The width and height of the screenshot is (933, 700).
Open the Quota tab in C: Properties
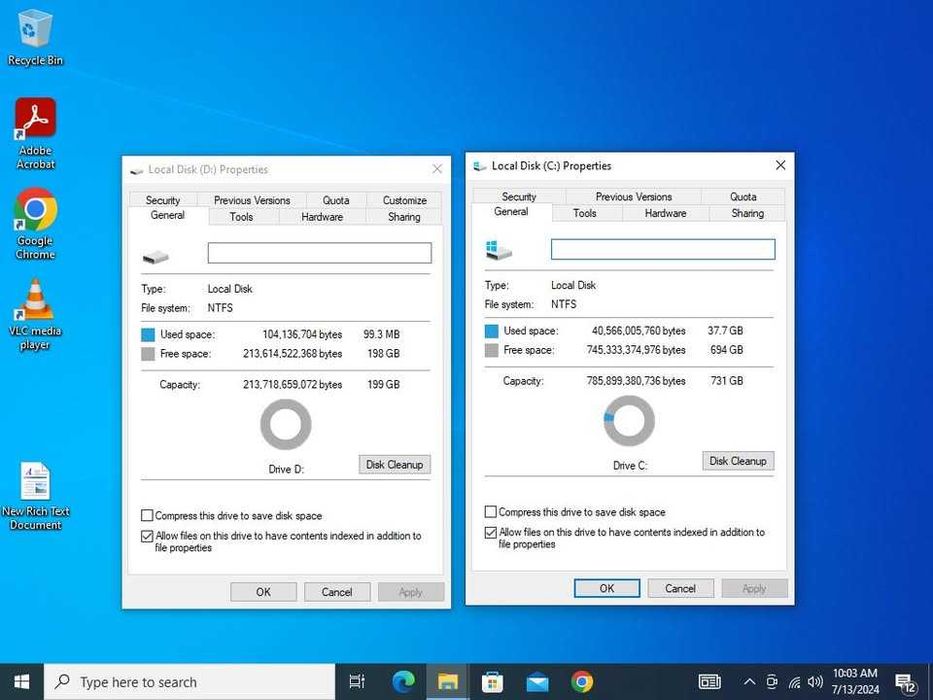(x=743, y=196)
